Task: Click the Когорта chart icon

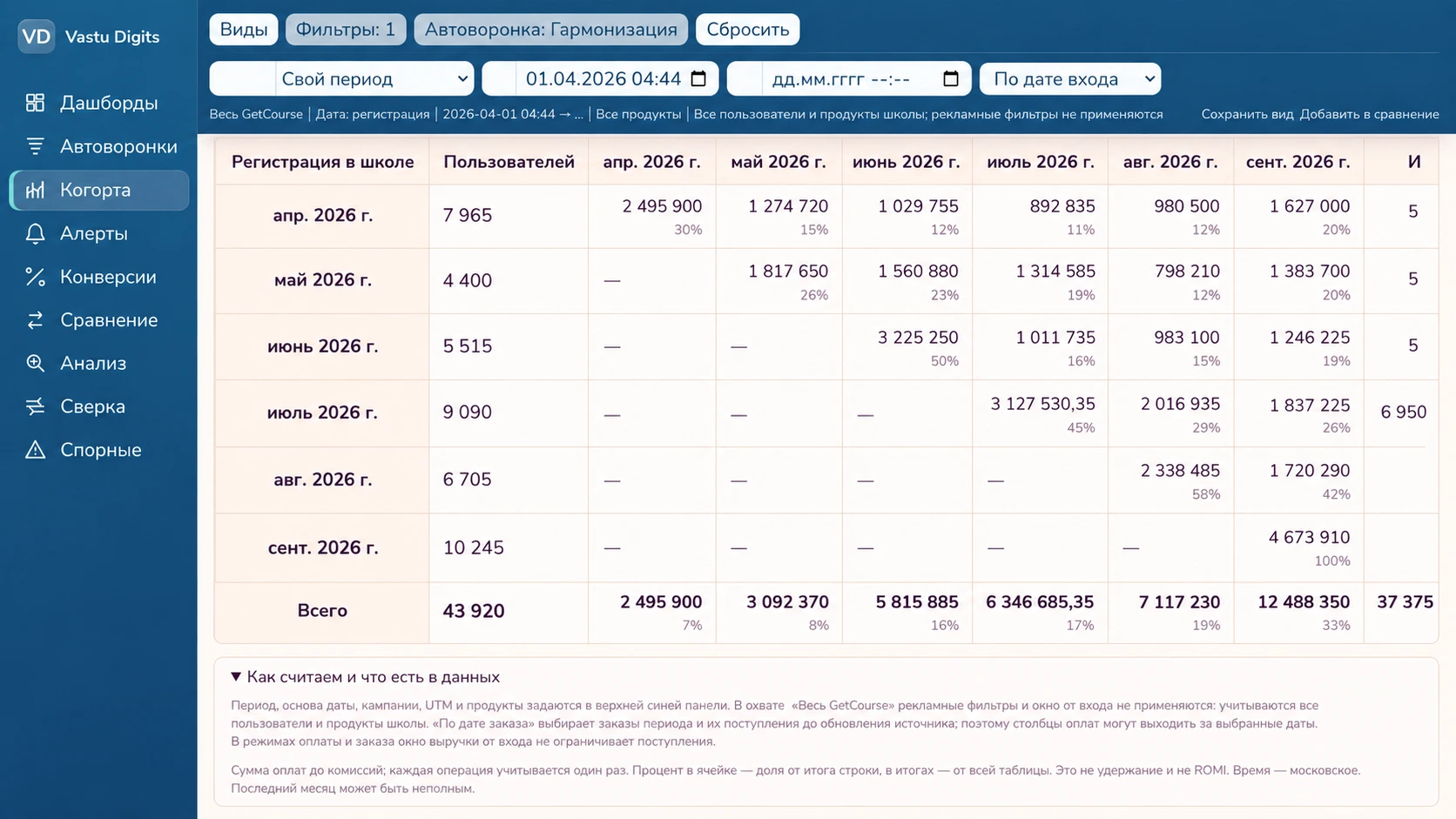Action: tap(35, 190)
